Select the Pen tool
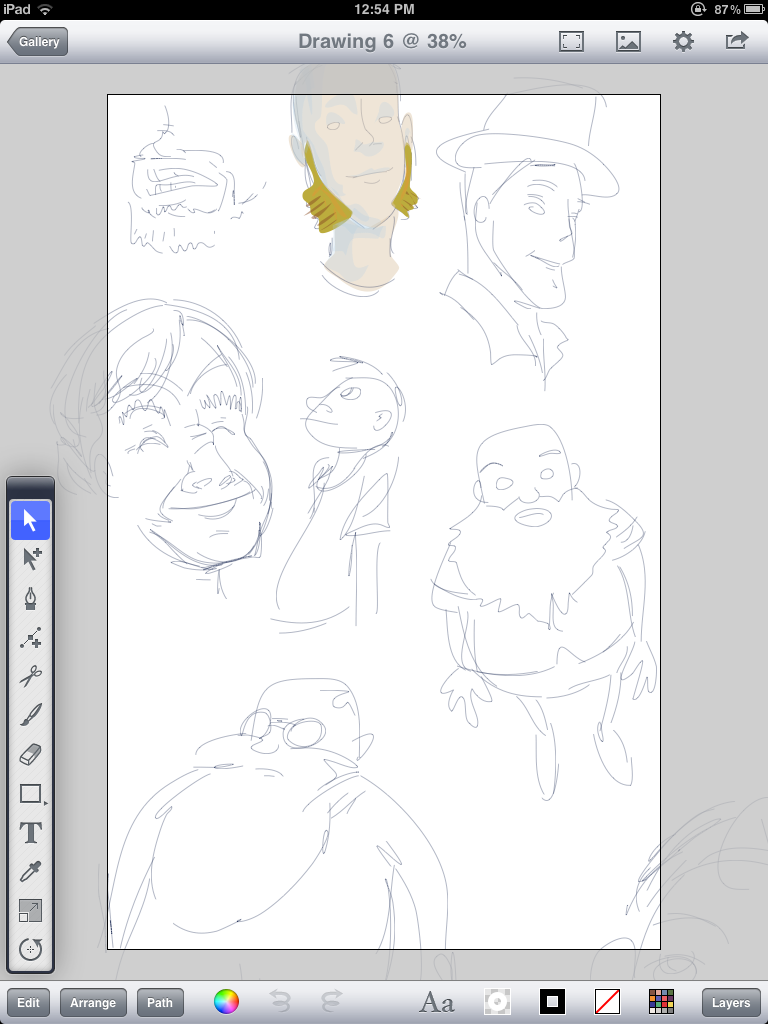768x1024 pixels. pos(30,598)
